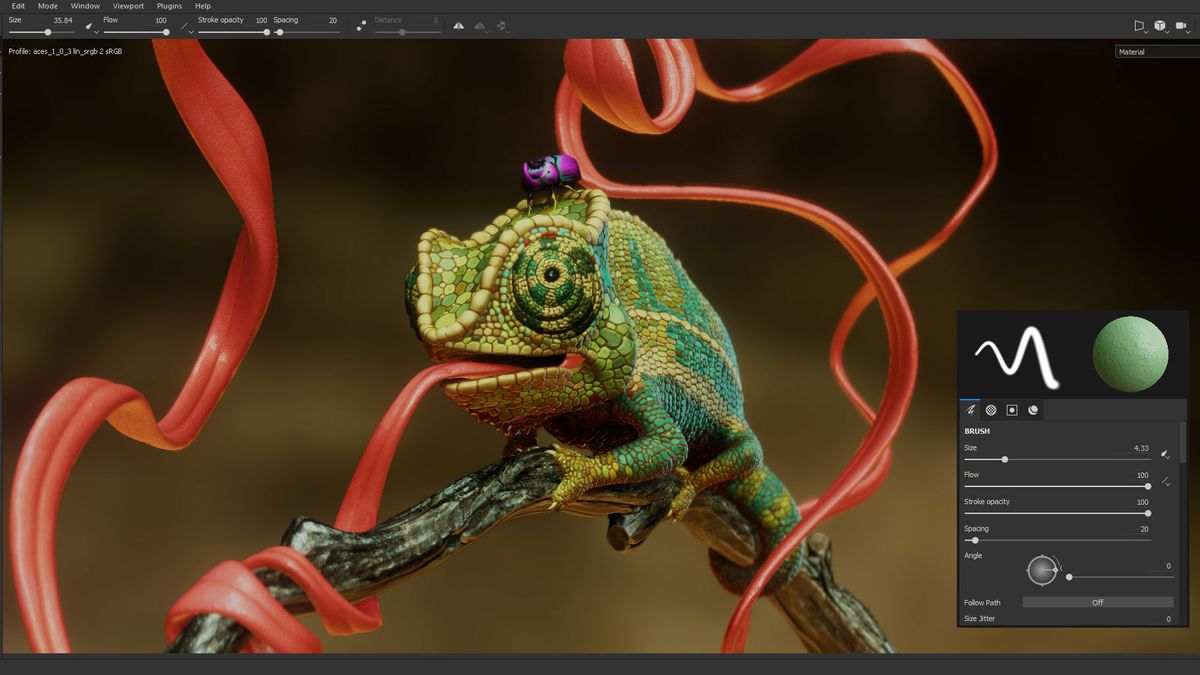The image size is (1200, 675).
Task: Click the perspective projection icon near Material label
Action: click(1140, 26)
